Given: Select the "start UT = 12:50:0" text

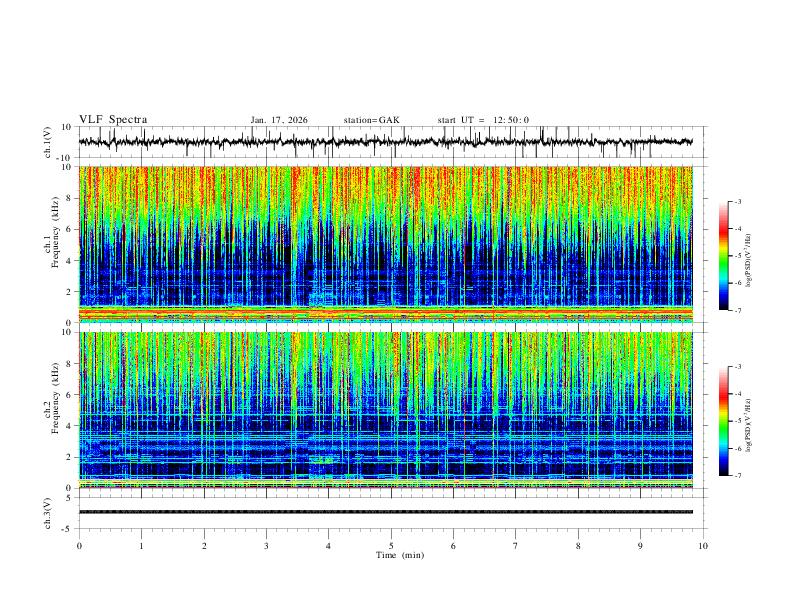Looking at the screenshot, I should [483, 120].
